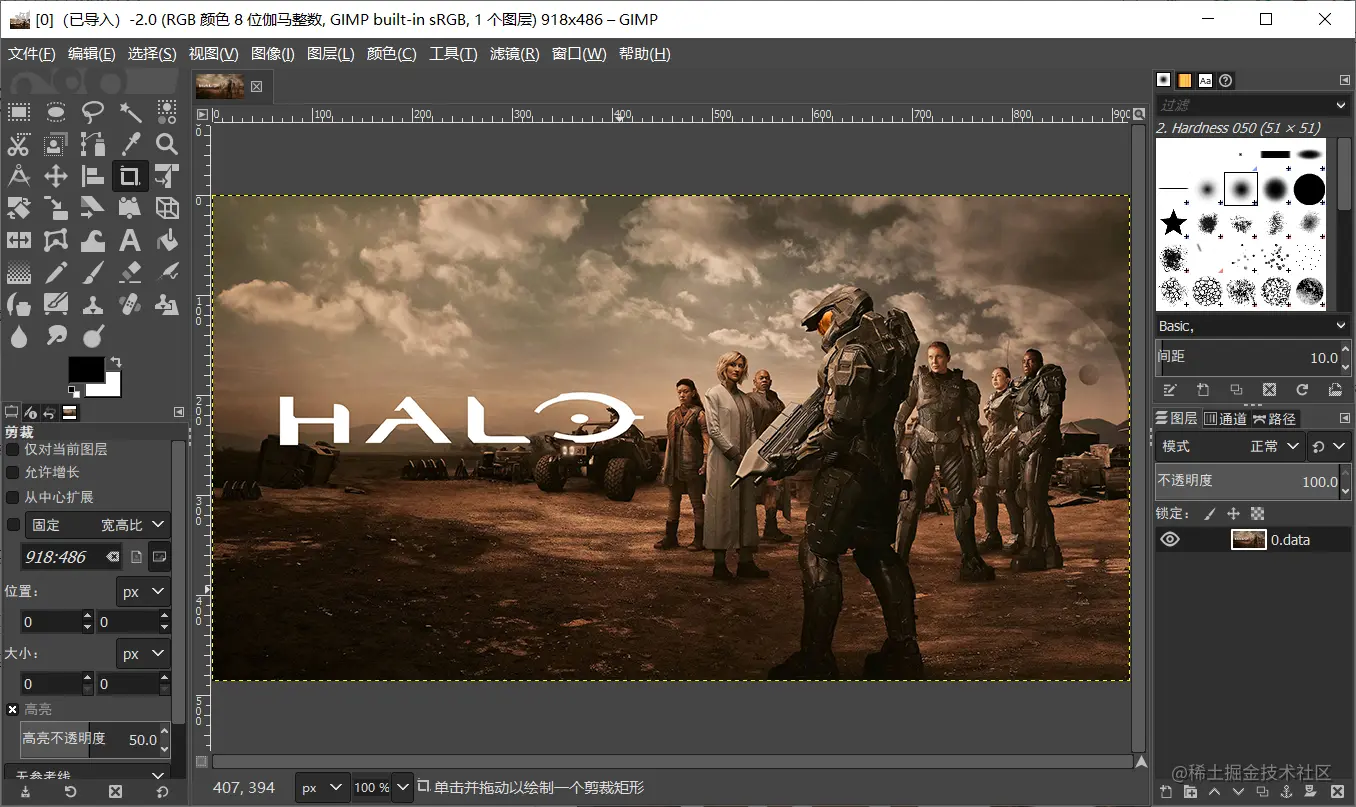Select the Paintbrush tool
Viewport: 1356px width, 807px height.
point(93,273)
